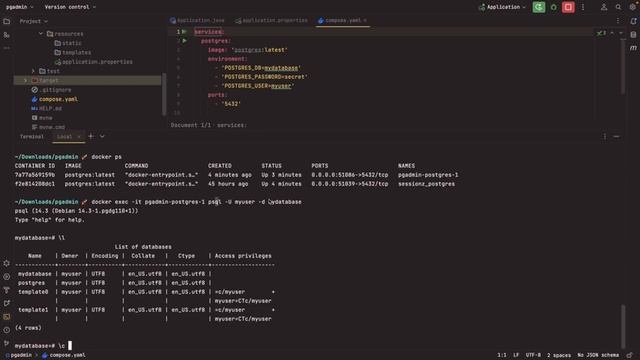Open more run actions vertical dots
The height and width of the screenshot is (360, 640).
point(583,7)
